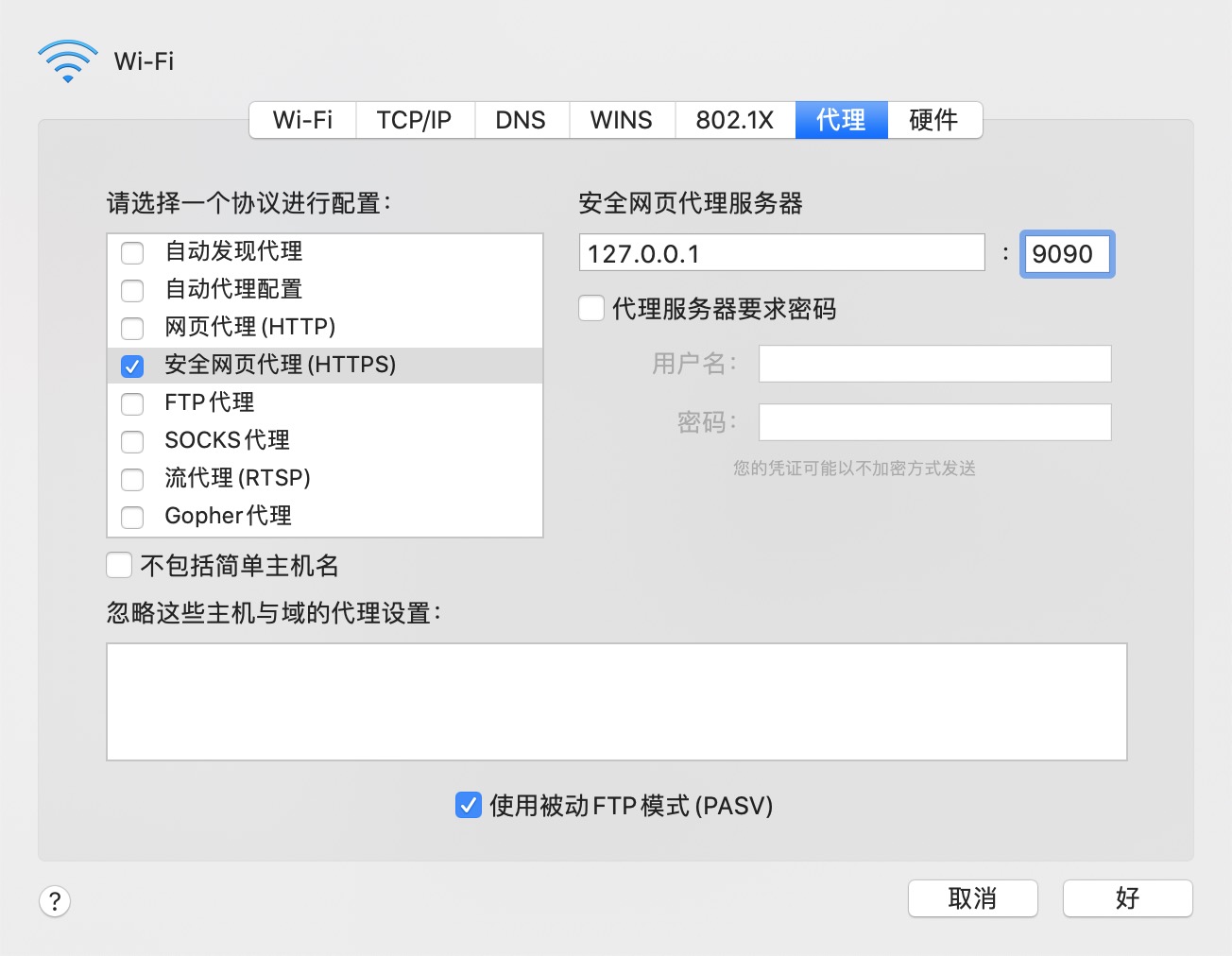Enable the FTP 代理 checkbox
This screenshot has width=1232, height=956.
132,403
